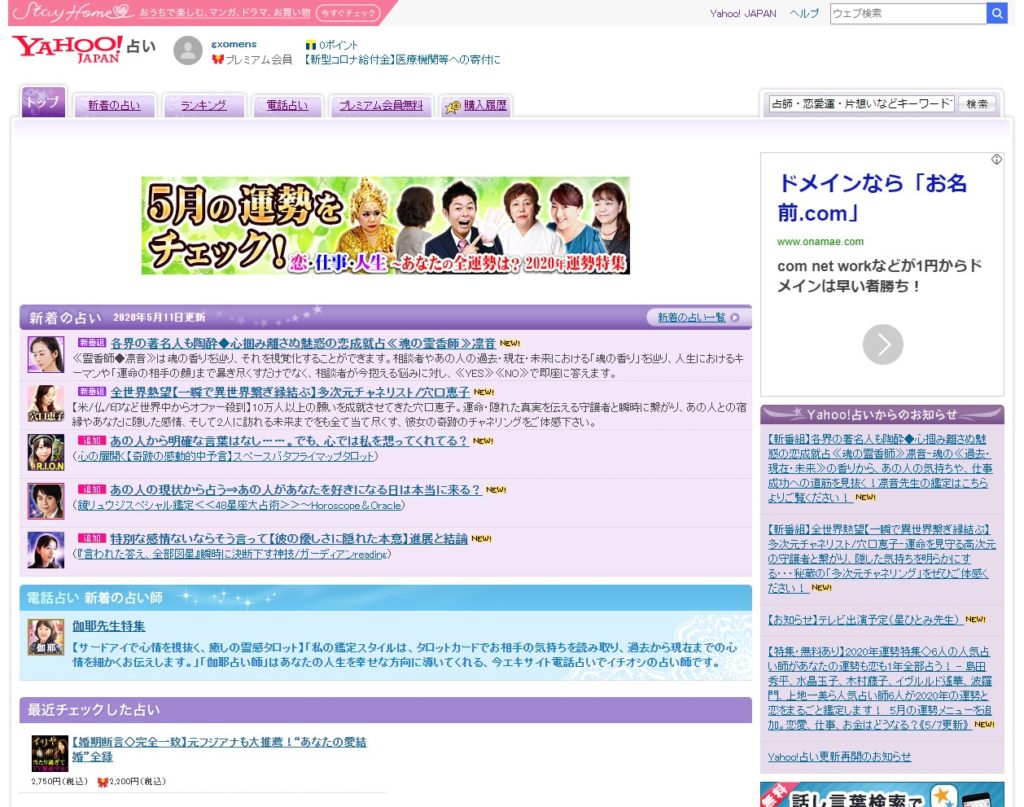Open スペースバタフライマップタロット link
The height and width of the screenshot is (807, 1024).
click(226, 456)
